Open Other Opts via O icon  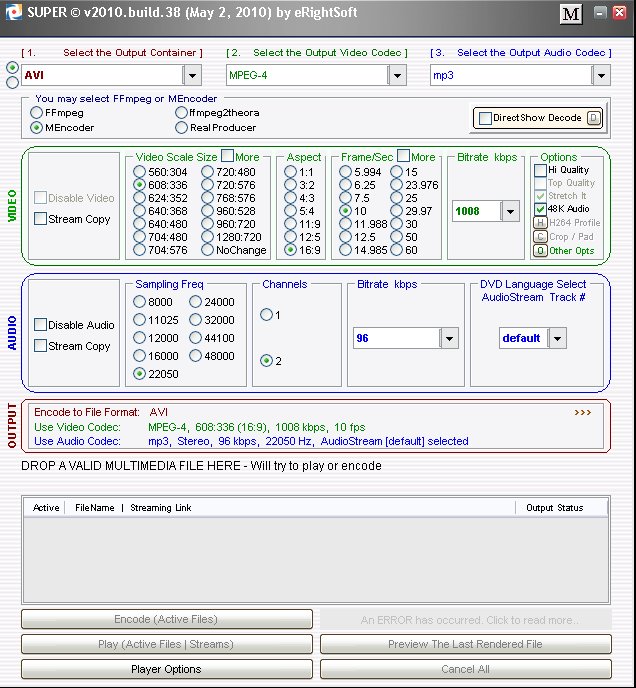point(540,251)
